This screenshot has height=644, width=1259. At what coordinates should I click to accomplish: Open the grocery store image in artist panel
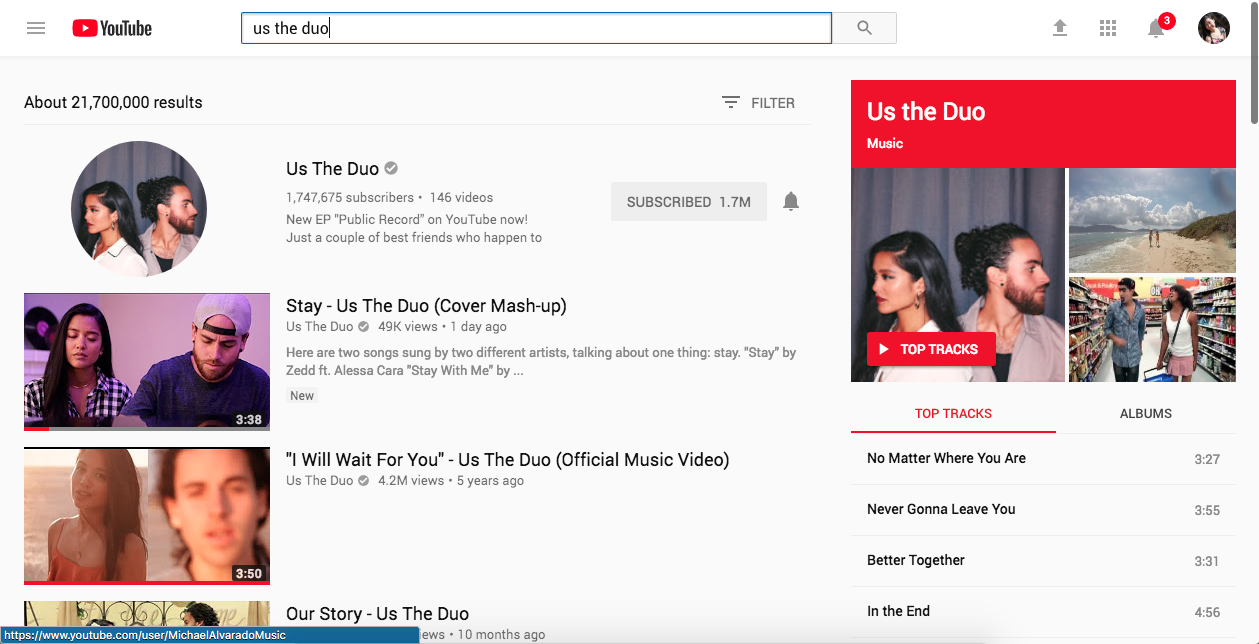click(x=1152, y=329)
